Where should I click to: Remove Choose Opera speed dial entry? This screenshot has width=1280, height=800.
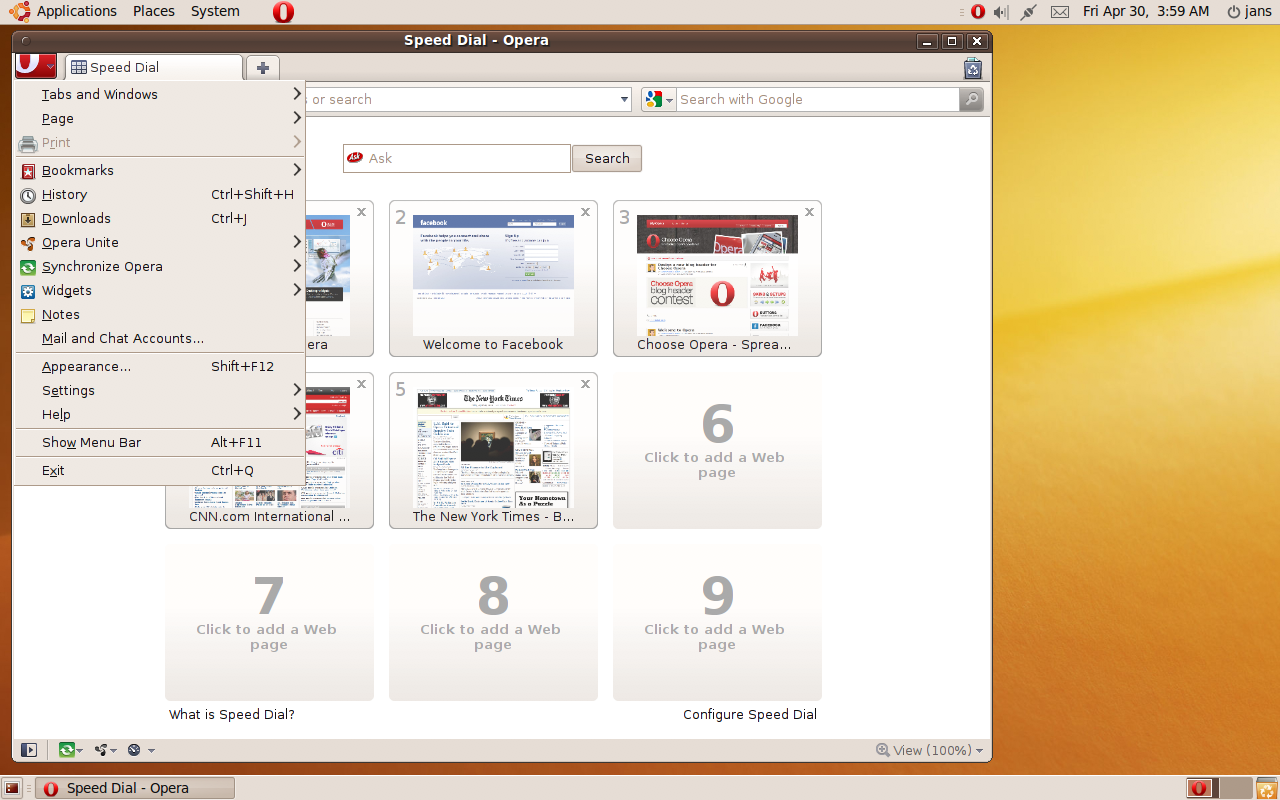pos(809,212)
